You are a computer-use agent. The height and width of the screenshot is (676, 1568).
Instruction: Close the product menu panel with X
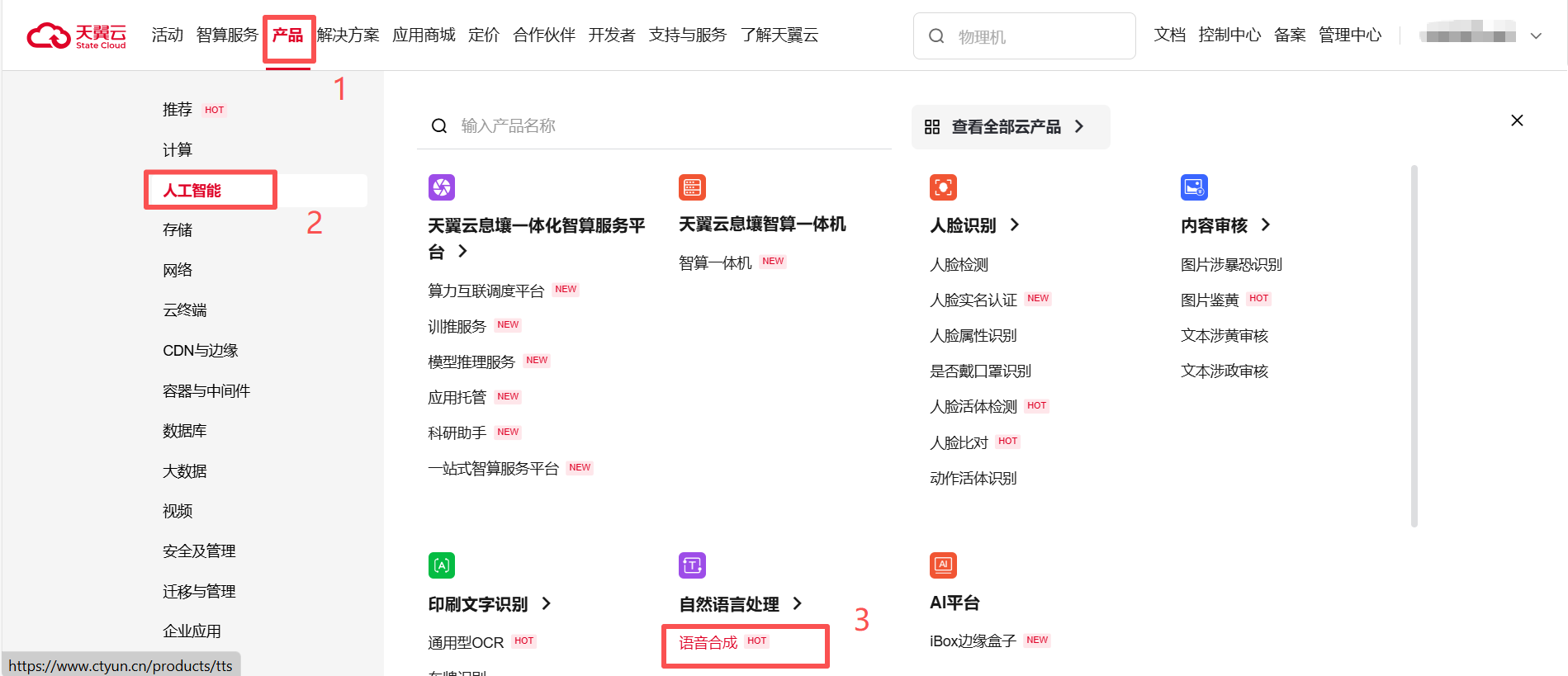(1517, 121)
